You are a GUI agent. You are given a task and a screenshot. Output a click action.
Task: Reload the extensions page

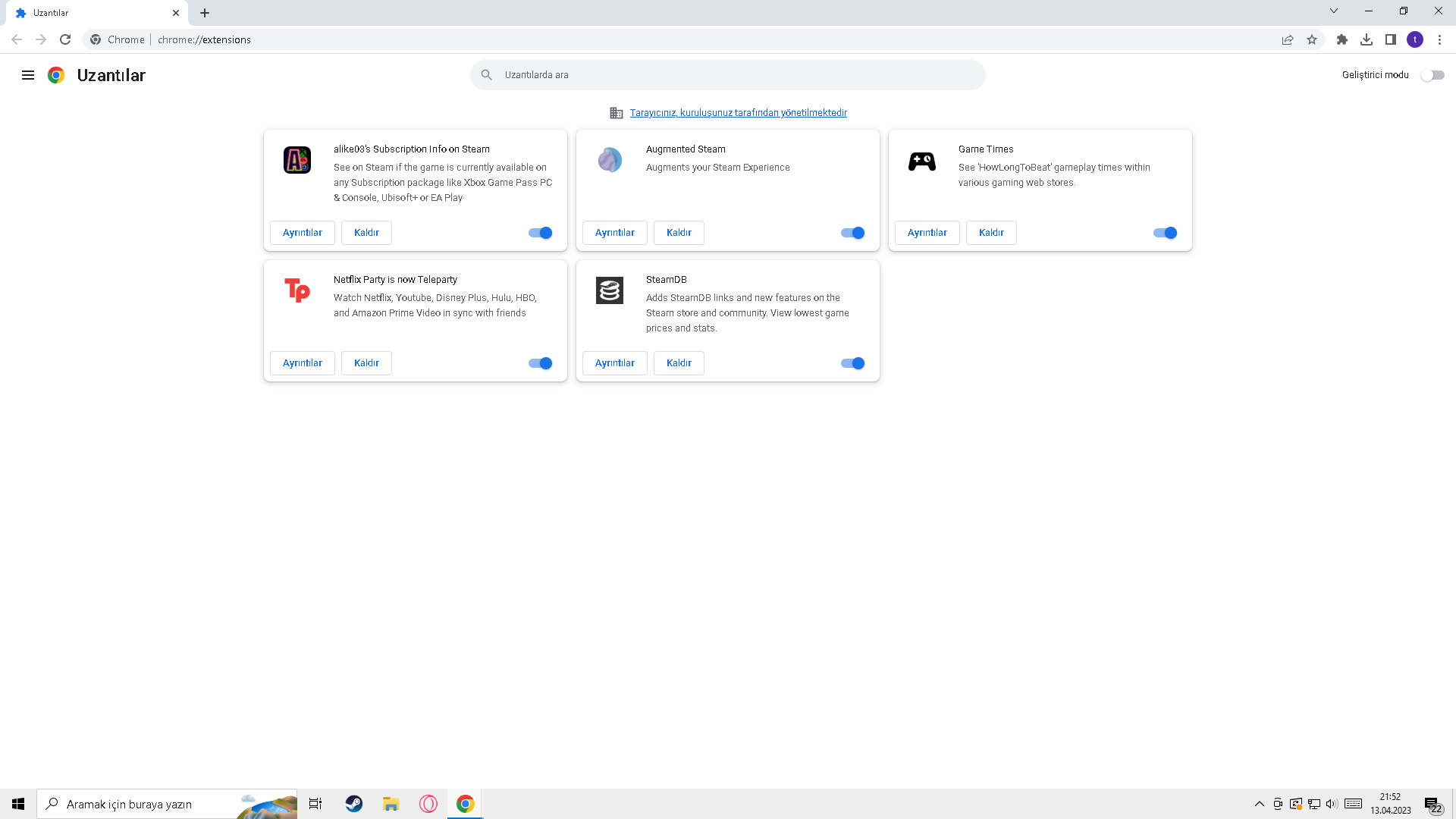pyautogui.click(x=65, y=39)
